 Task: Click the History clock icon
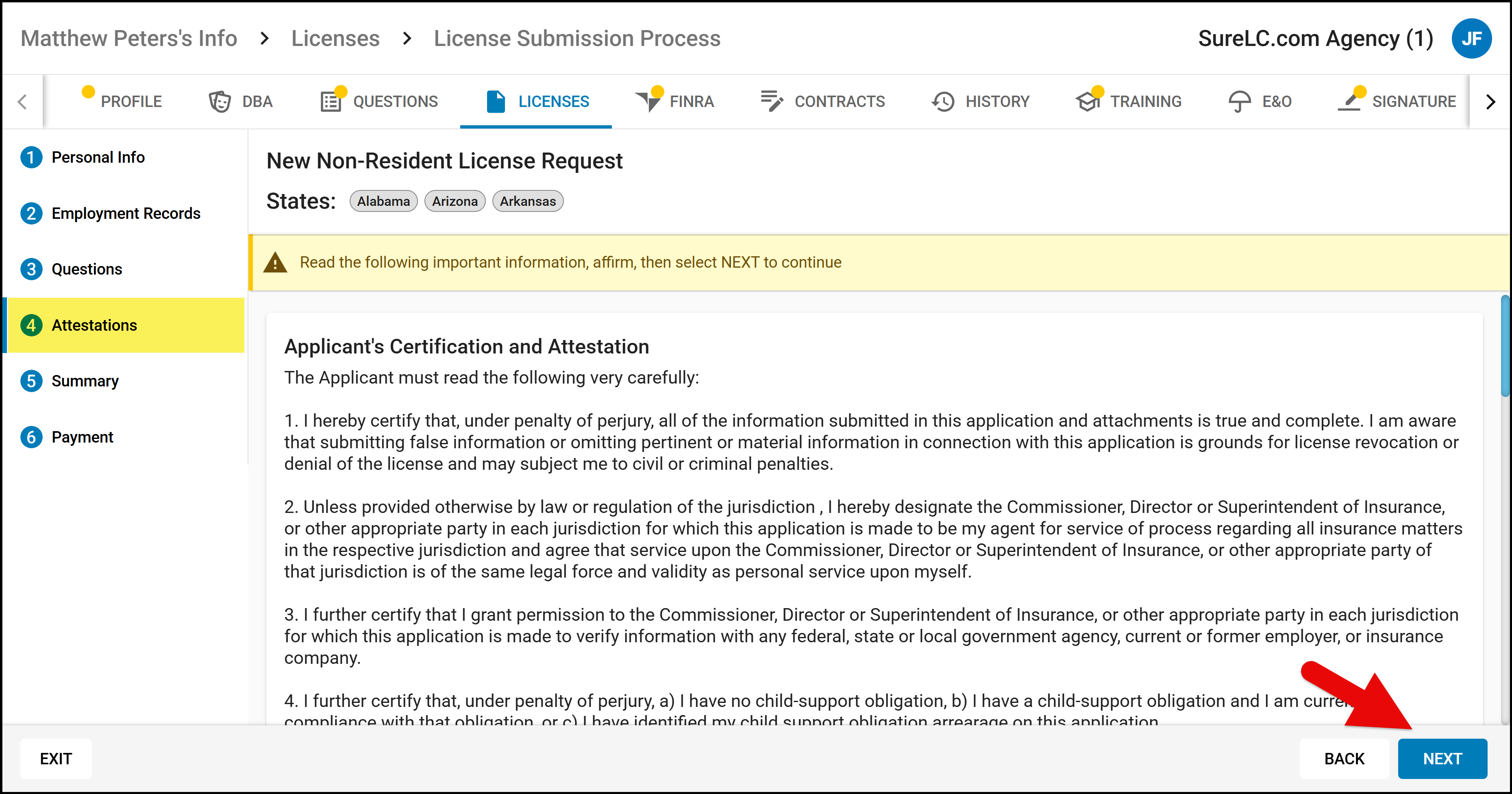[x=943, y=102]
